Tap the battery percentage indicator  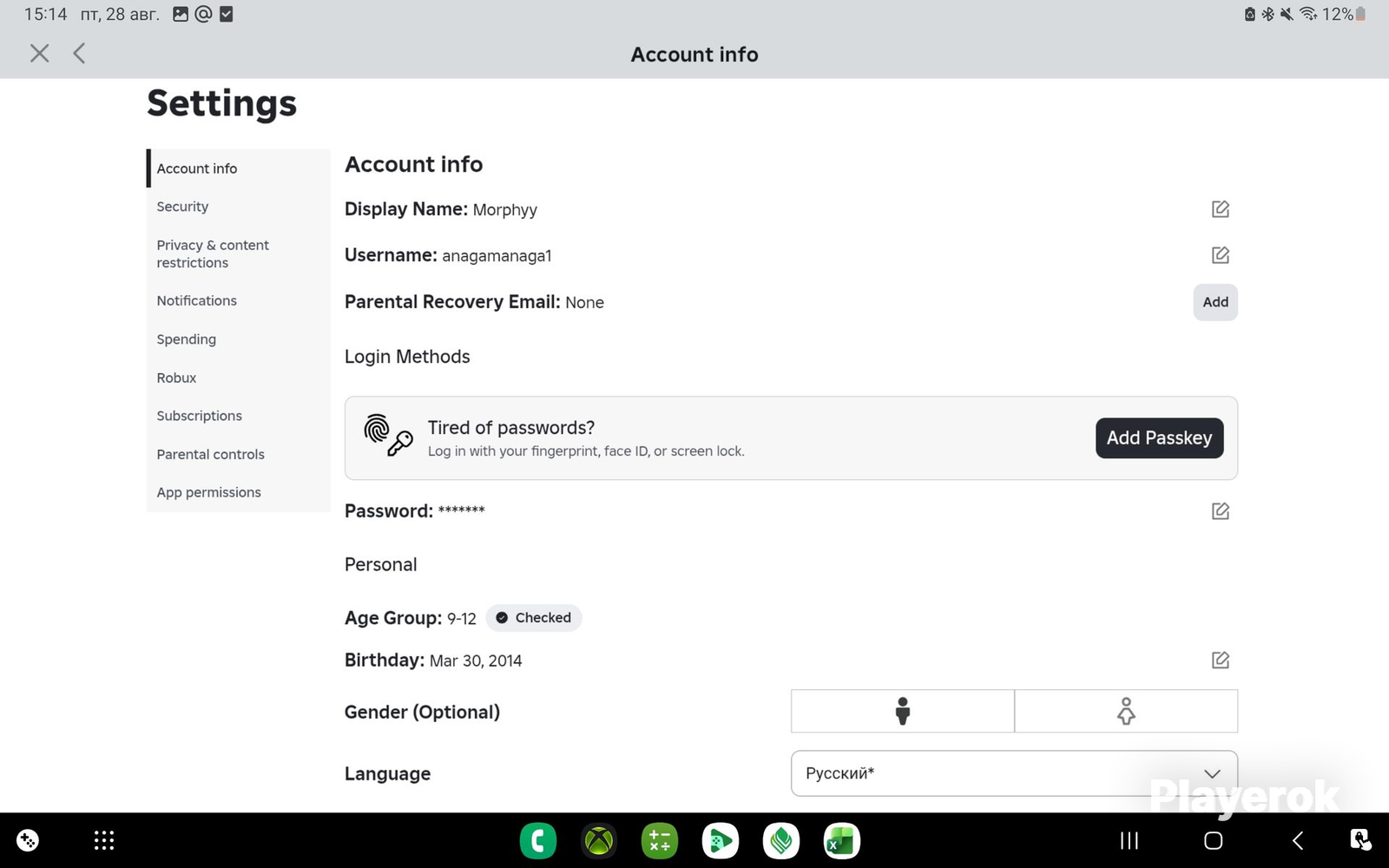coord(1344,14)
